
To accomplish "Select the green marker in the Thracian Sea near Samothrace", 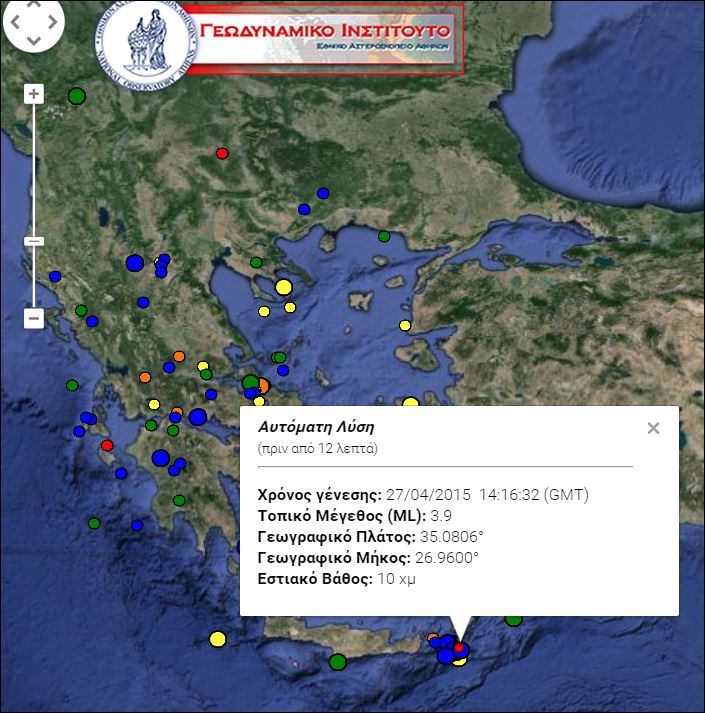I will [384, 236].
